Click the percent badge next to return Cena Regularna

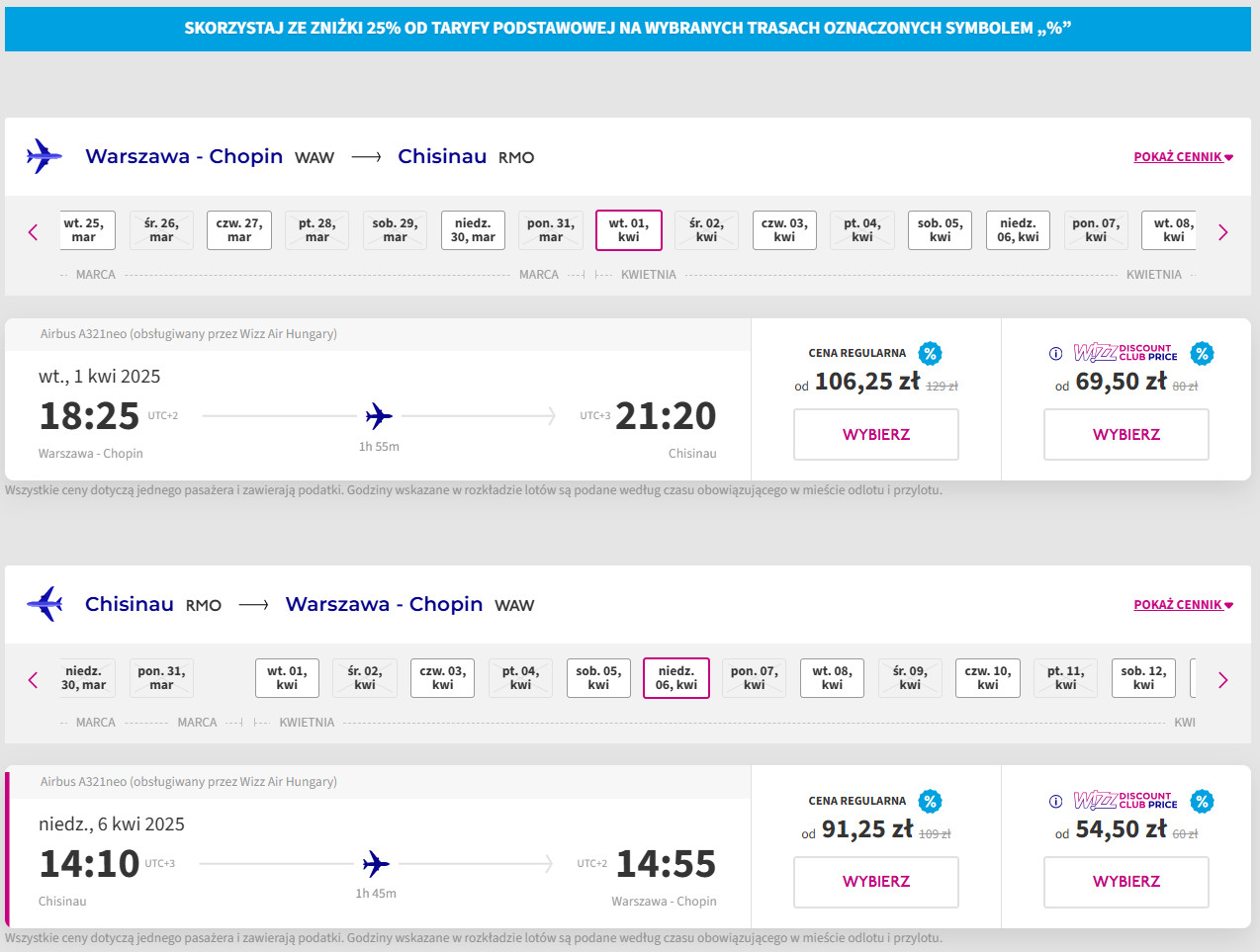tap(930, 802)
